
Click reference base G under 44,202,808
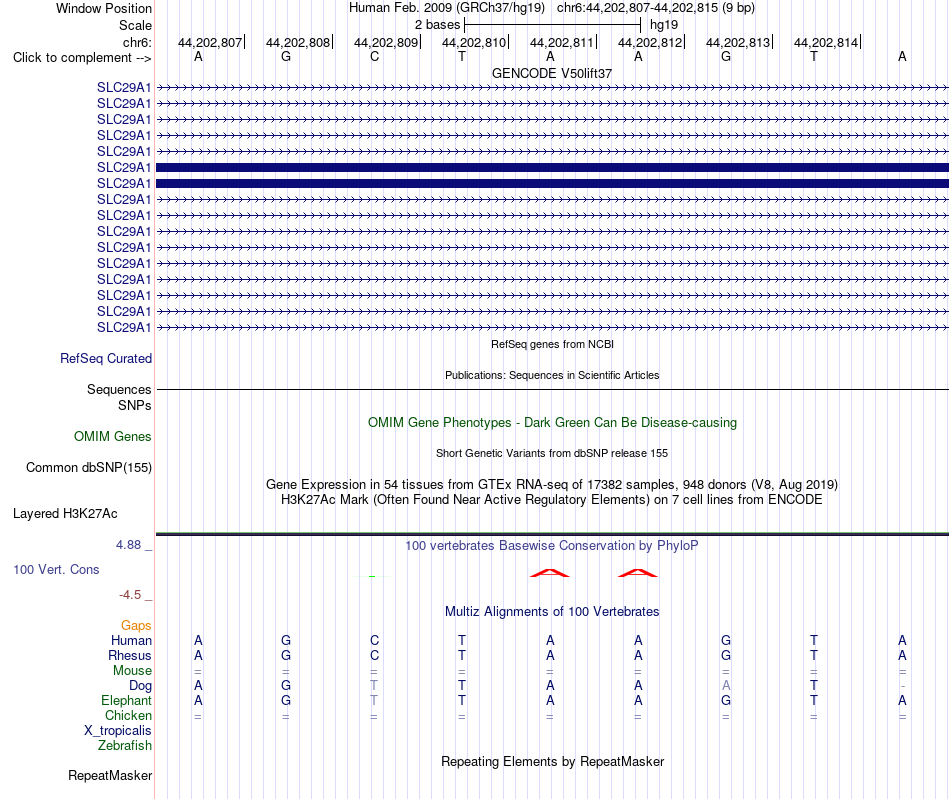pyautogui.click(x=286, y=56)
